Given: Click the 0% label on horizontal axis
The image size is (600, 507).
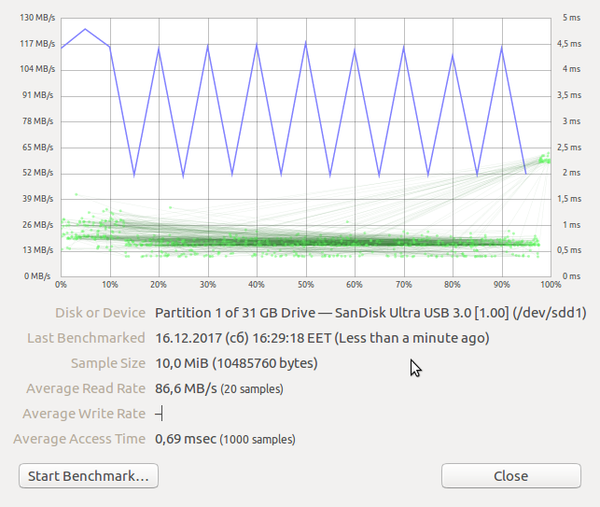Looking at the screenshot, I should [x=61, y=285].
